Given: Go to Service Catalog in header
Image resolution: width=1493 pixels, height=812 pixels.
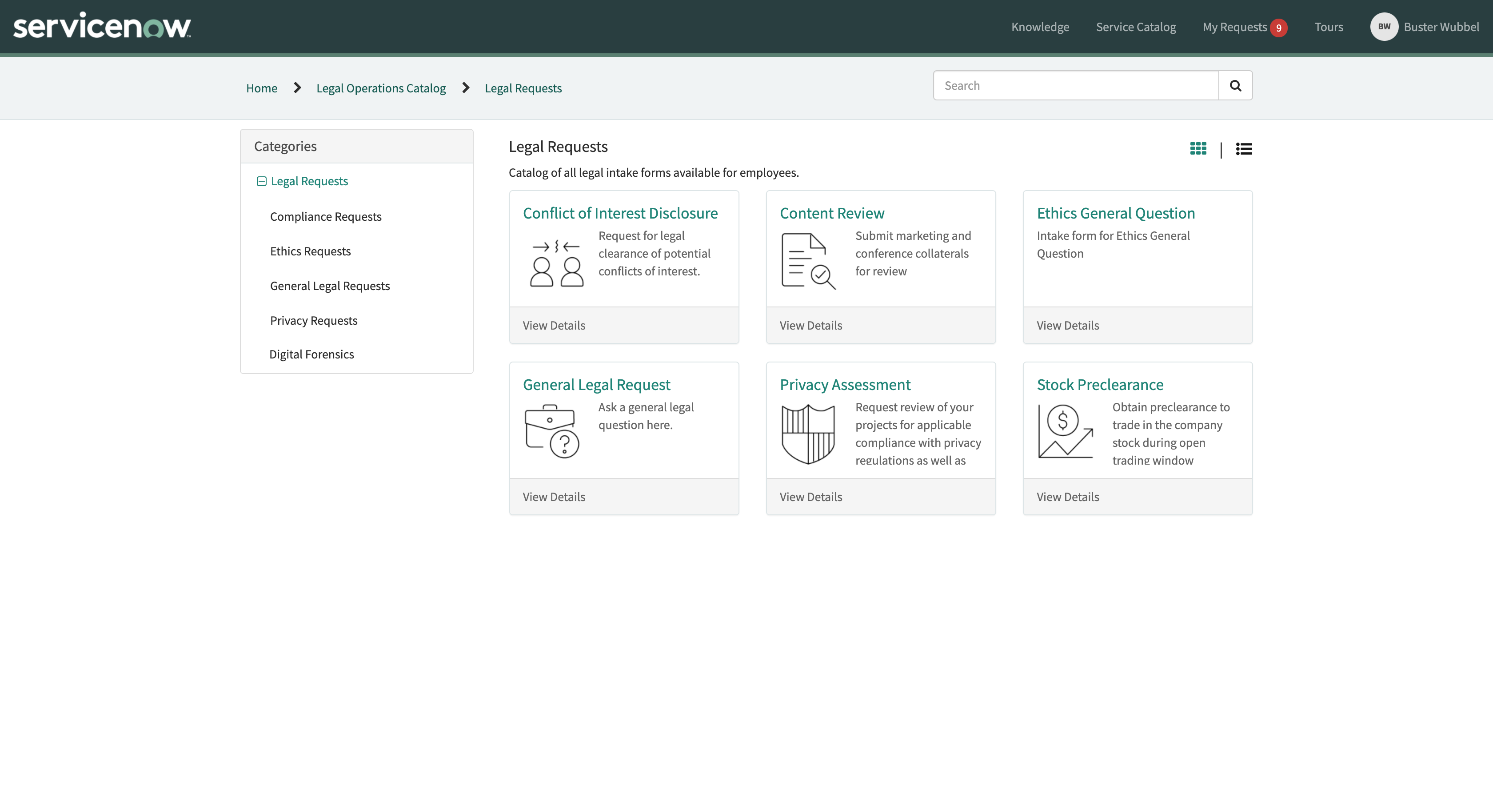Looking at the screenshot, I should [x=1135, y=27].
